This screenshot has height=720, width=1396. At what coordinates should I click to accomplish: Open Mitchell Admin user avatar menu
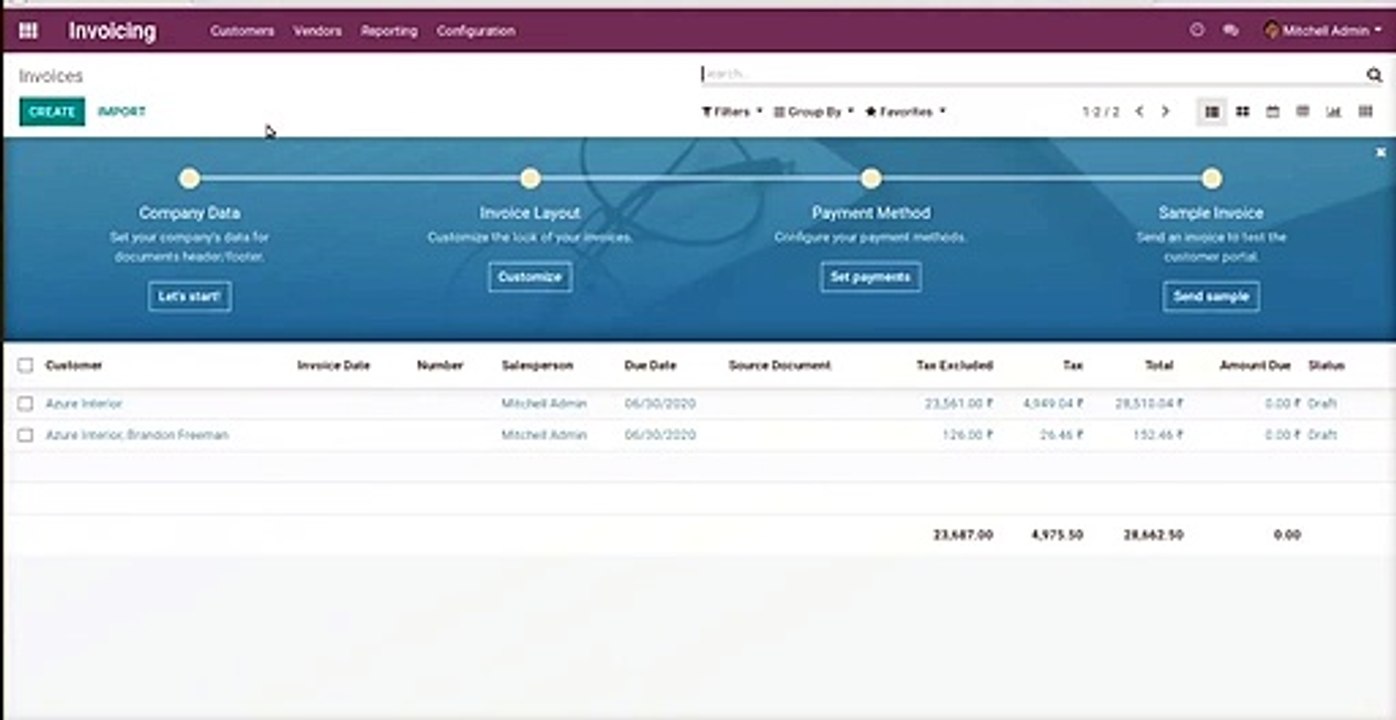coord(1322,31)
